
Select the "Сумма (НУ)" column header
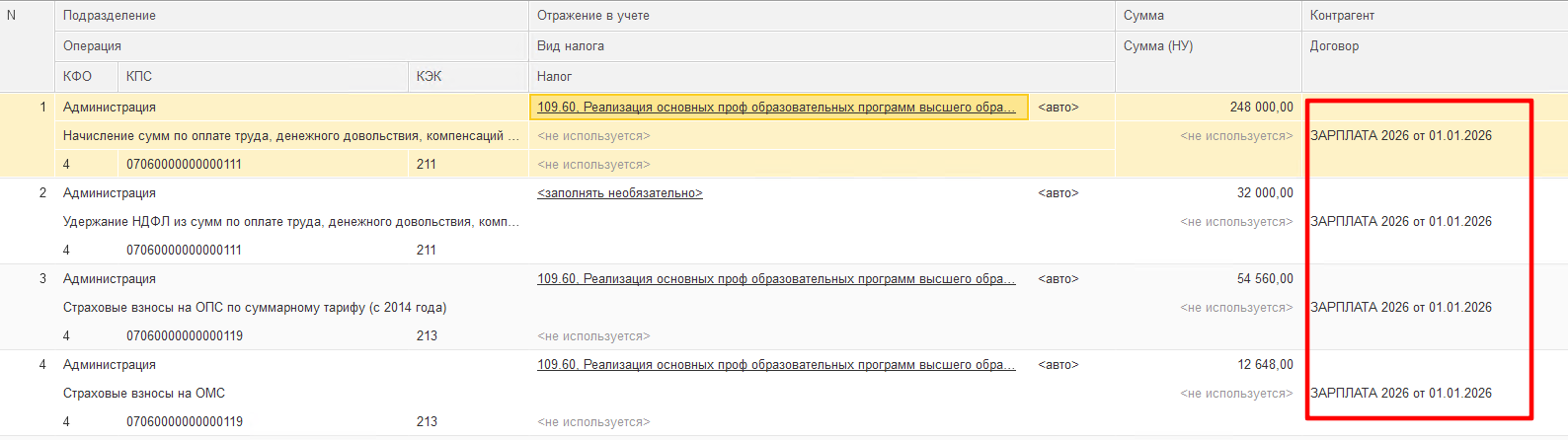[1158, 46]
